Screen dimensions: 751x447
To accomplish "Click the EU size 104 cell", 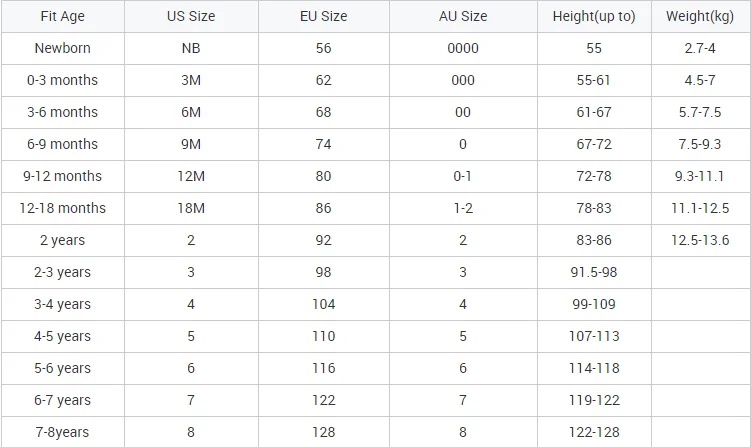I will [x=323, y=304].
